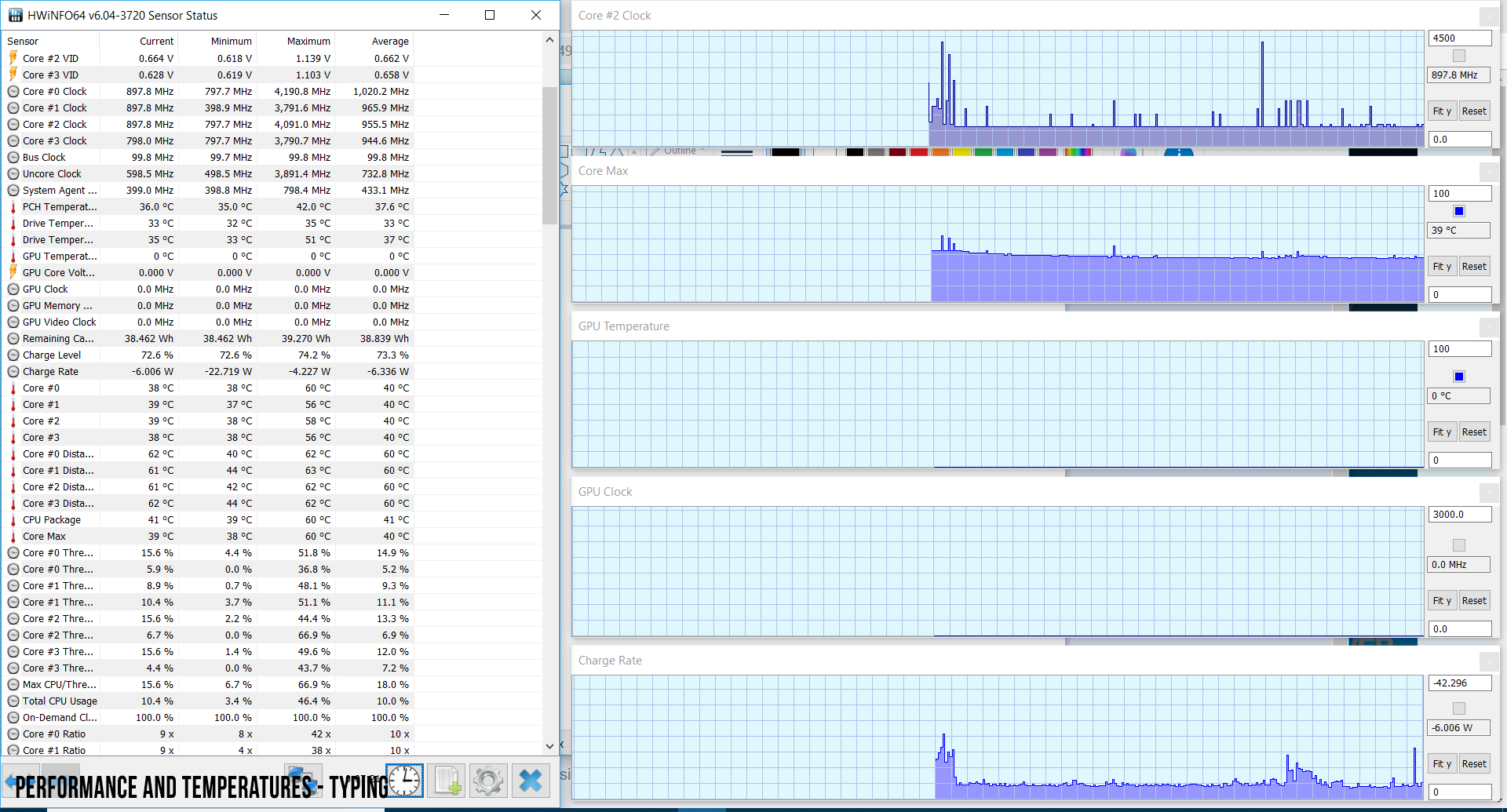1507x812 pixels.
Task: Click the blue X close sensors icon
Action: [531, 780]
